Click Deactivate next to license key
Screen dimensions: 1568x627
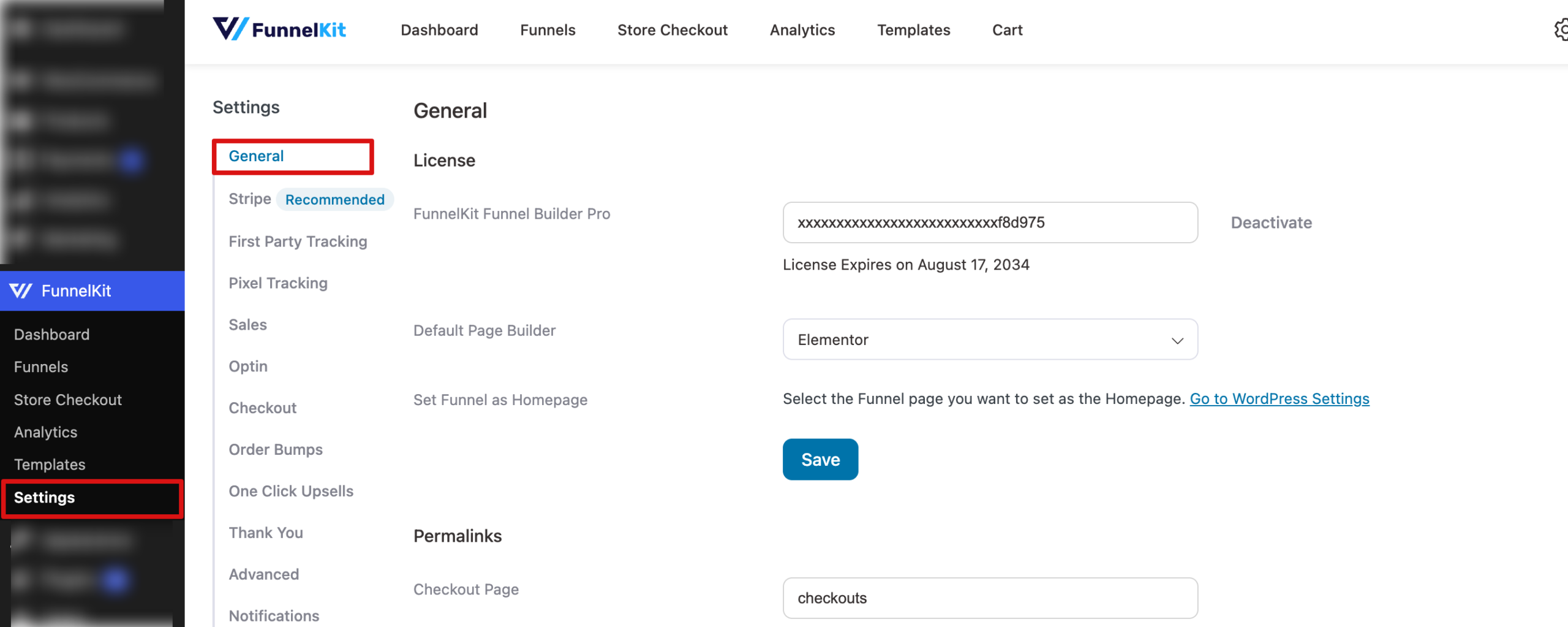click(1271, 222)
